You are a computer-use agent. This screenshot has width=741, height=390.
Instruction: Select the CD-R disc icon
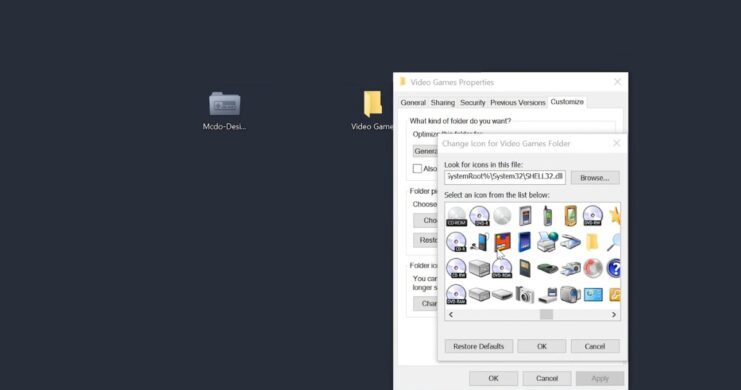[x=456, y=243]
